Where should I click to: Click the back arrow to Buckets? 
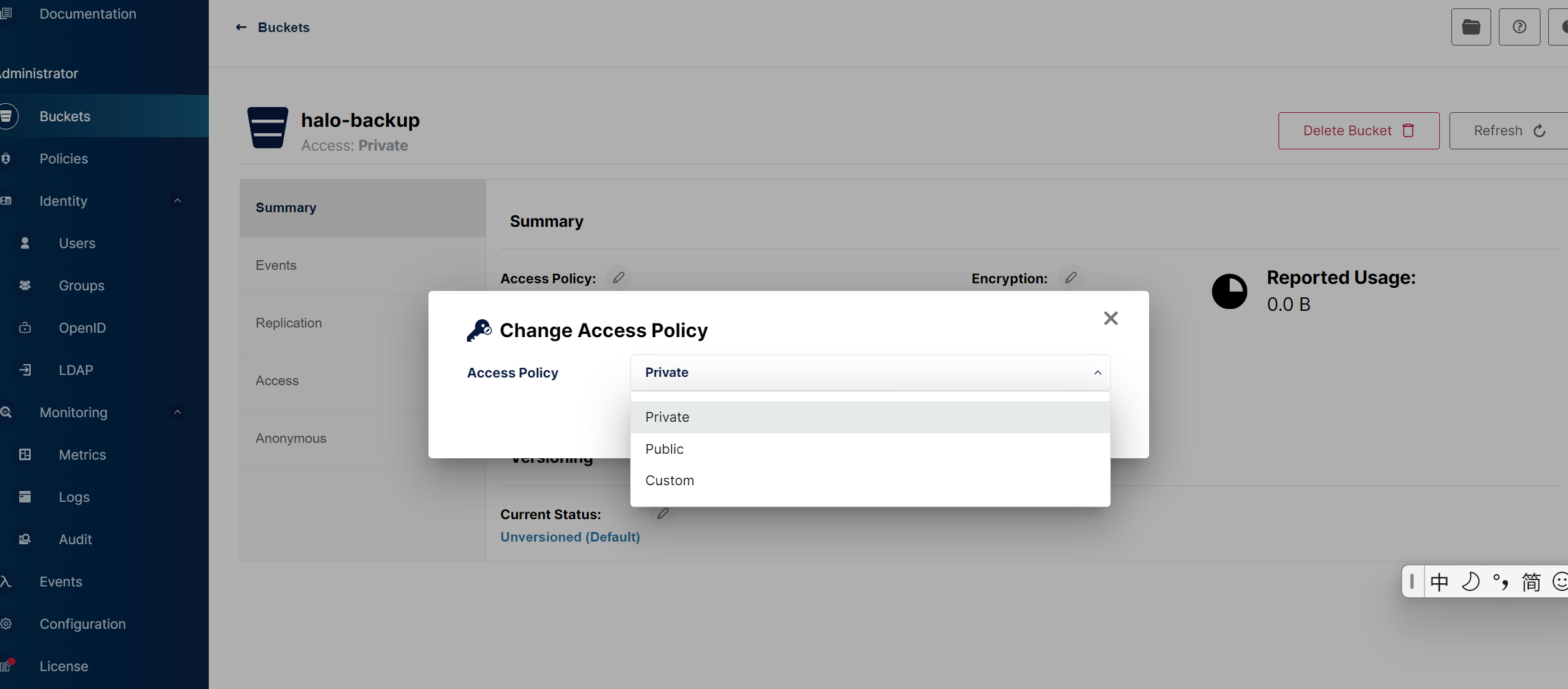pos(241,27)
